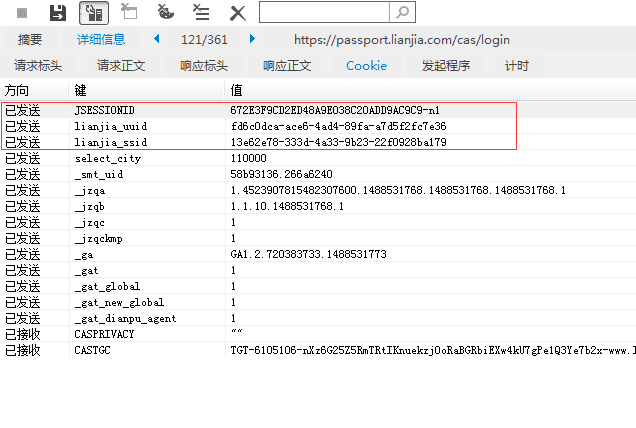Select the _gat_dianpu_agent cookie key
This screenshot has height=428, width=636.
click(x=125, y=318)
